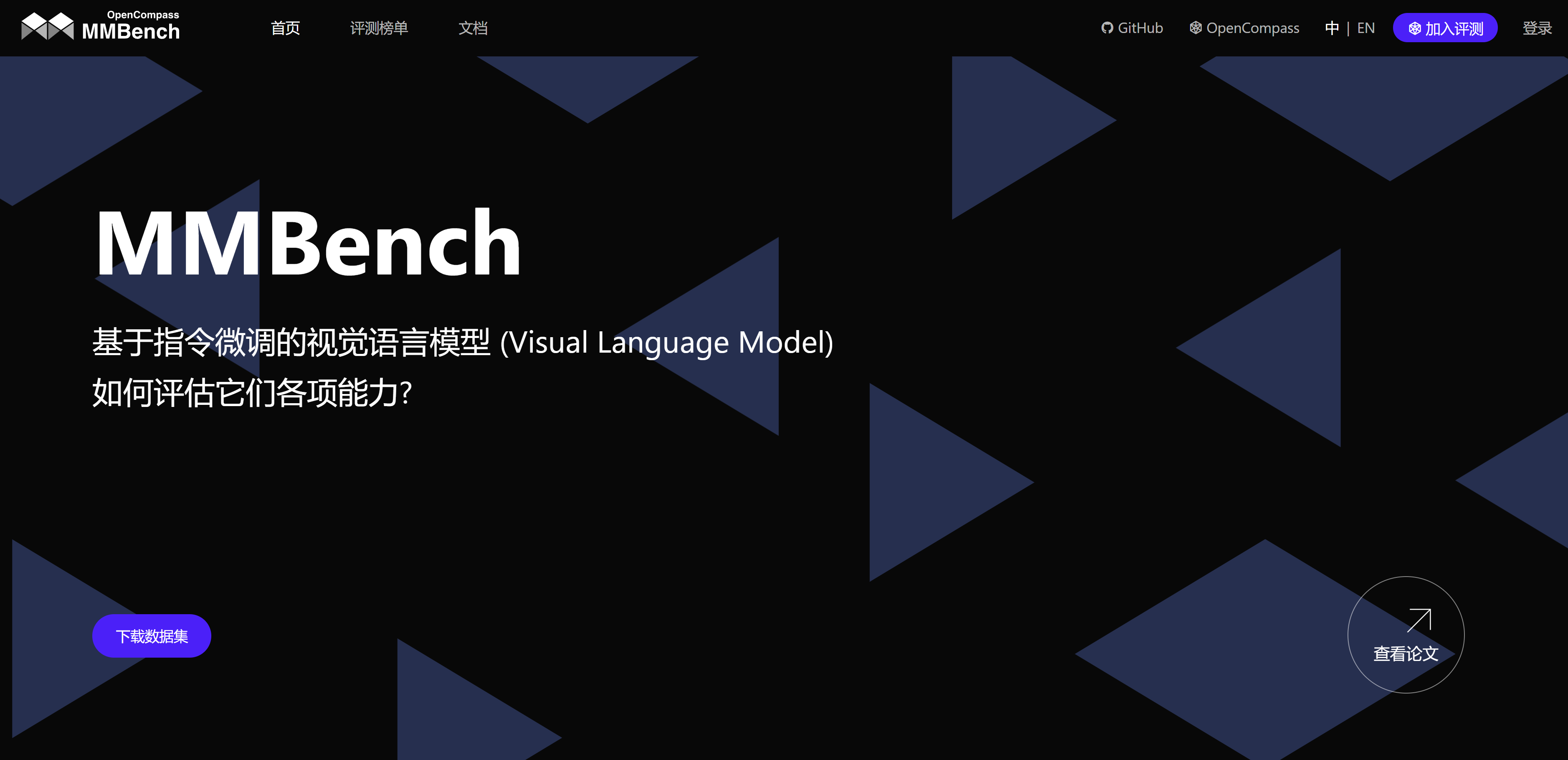
Task: Open the 查看论文 paper circle button
Action: 1406,635
